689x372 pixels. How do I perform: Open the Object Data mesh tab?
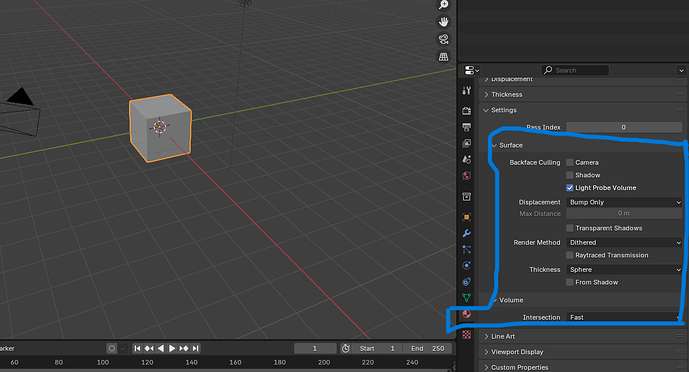coord(467,298)
